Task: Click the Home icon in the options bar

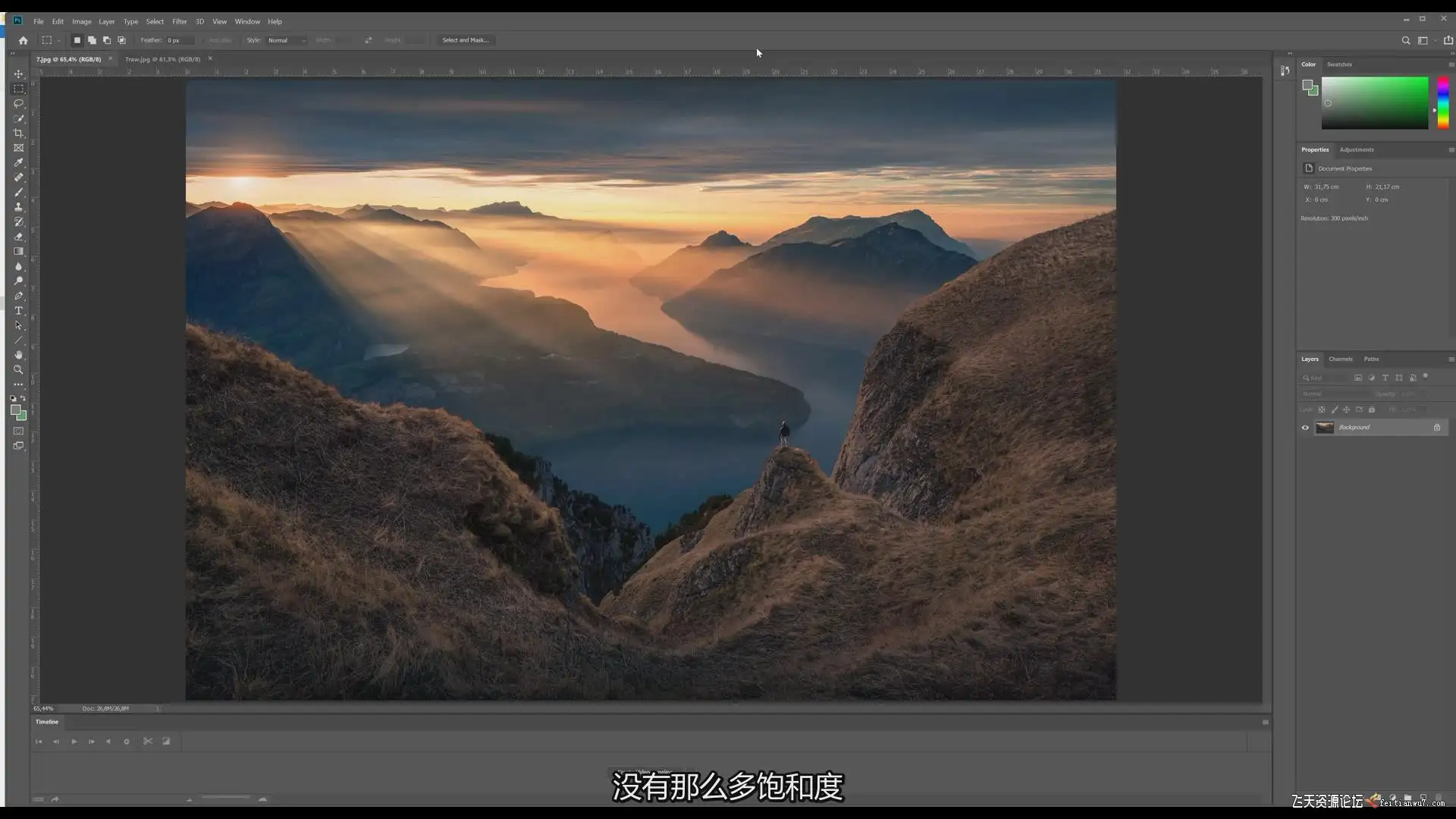Action: (x=23, y=40)
